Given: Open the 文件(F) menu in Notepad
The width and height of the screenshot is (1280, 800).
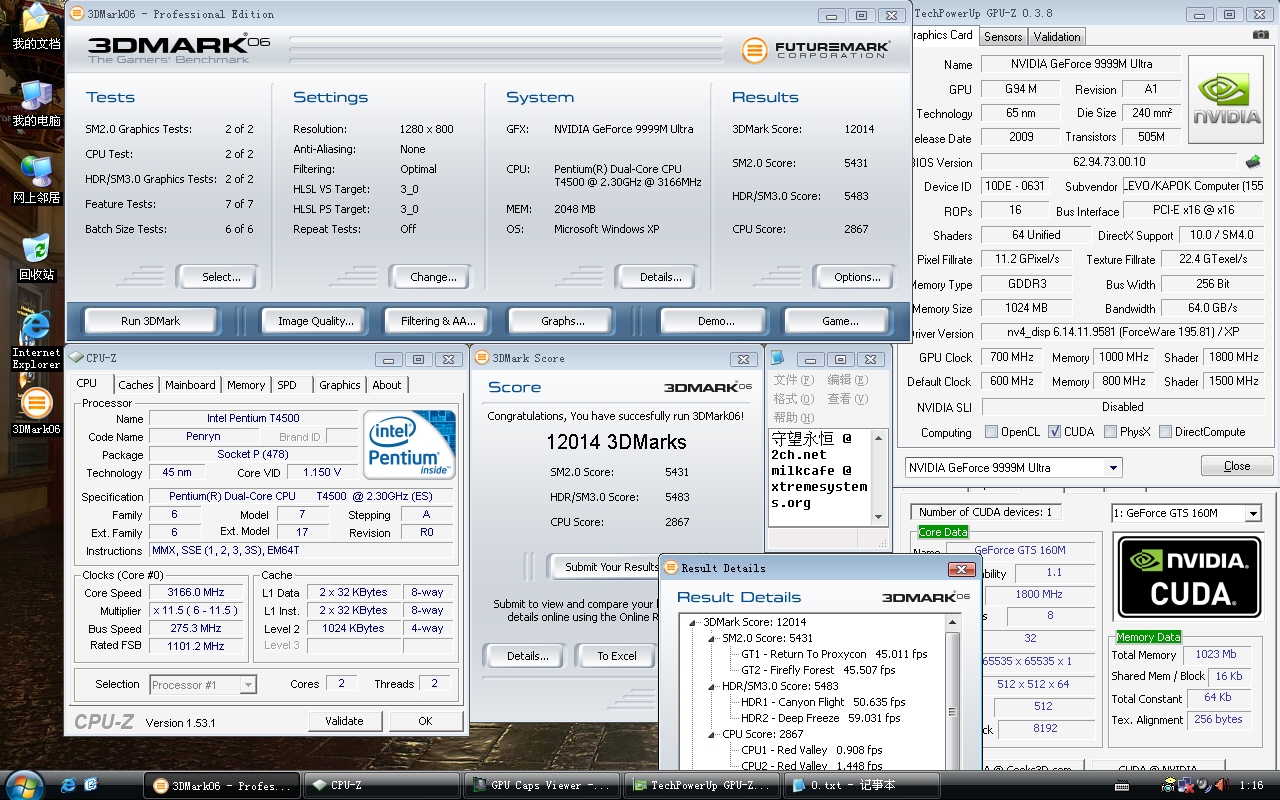Looking at the screenshot, I should pyautogui.click(x=793, y=380).
